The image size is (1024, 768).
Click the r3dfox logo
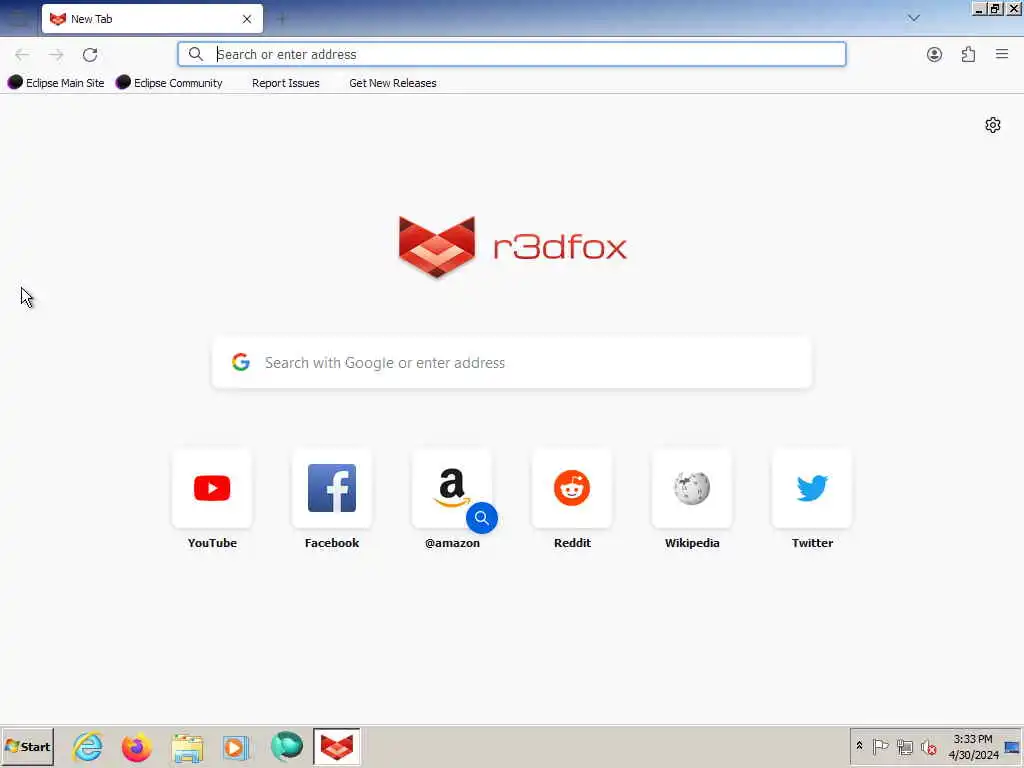tap(513, 247)
